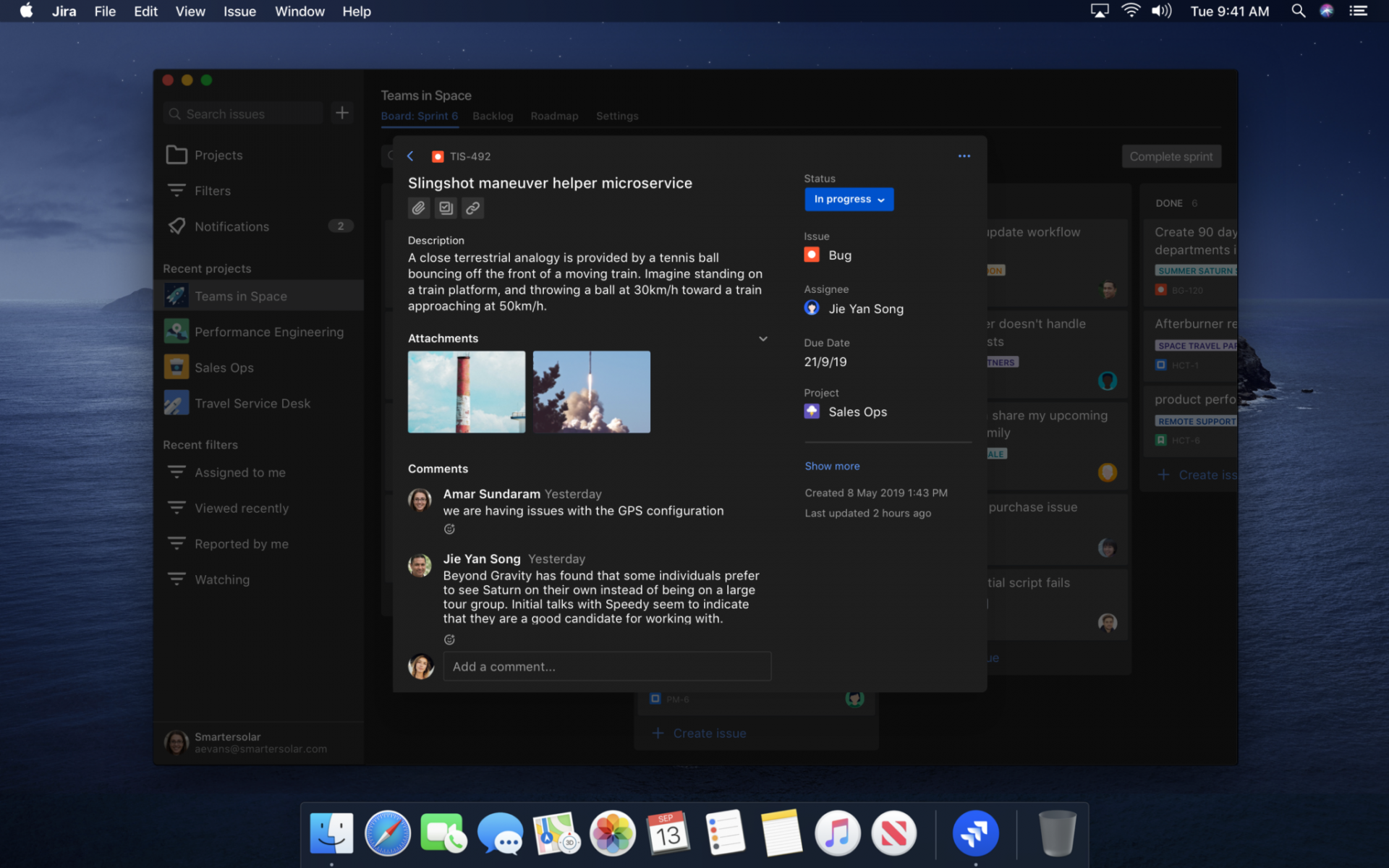Open Photos from the dock
Viewport: 1389px width, 868px height.
(x=612, y=833)
